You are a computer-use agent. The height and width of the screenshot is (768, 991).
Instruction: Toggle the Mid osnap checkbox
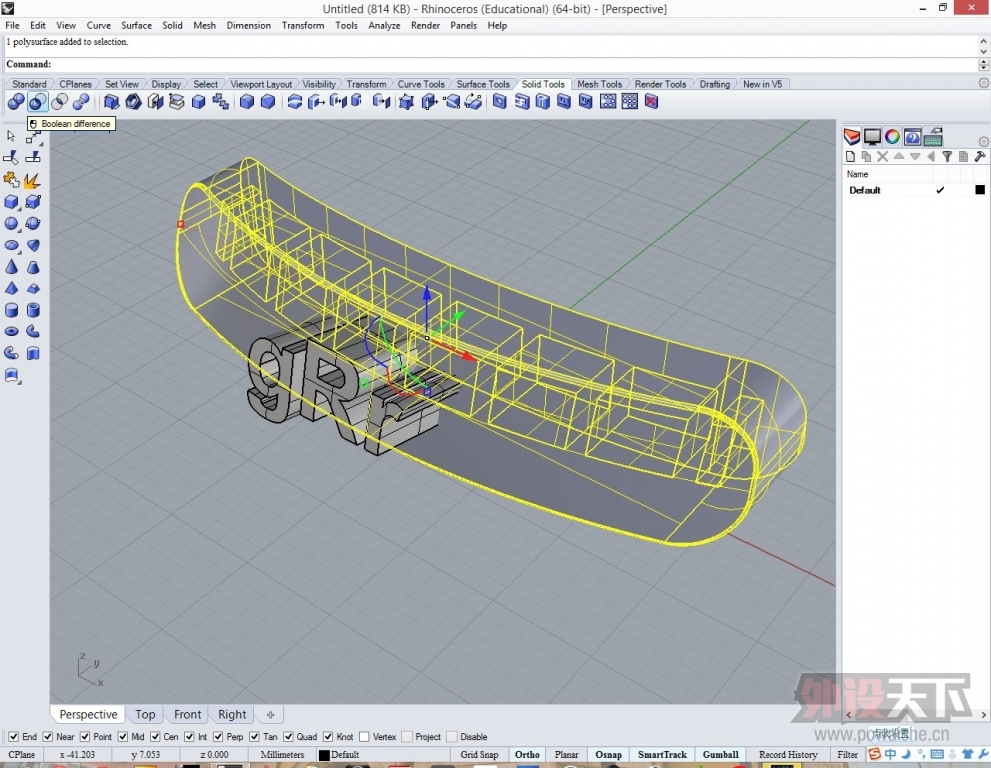pyautogui.click(x=123, y=736)
